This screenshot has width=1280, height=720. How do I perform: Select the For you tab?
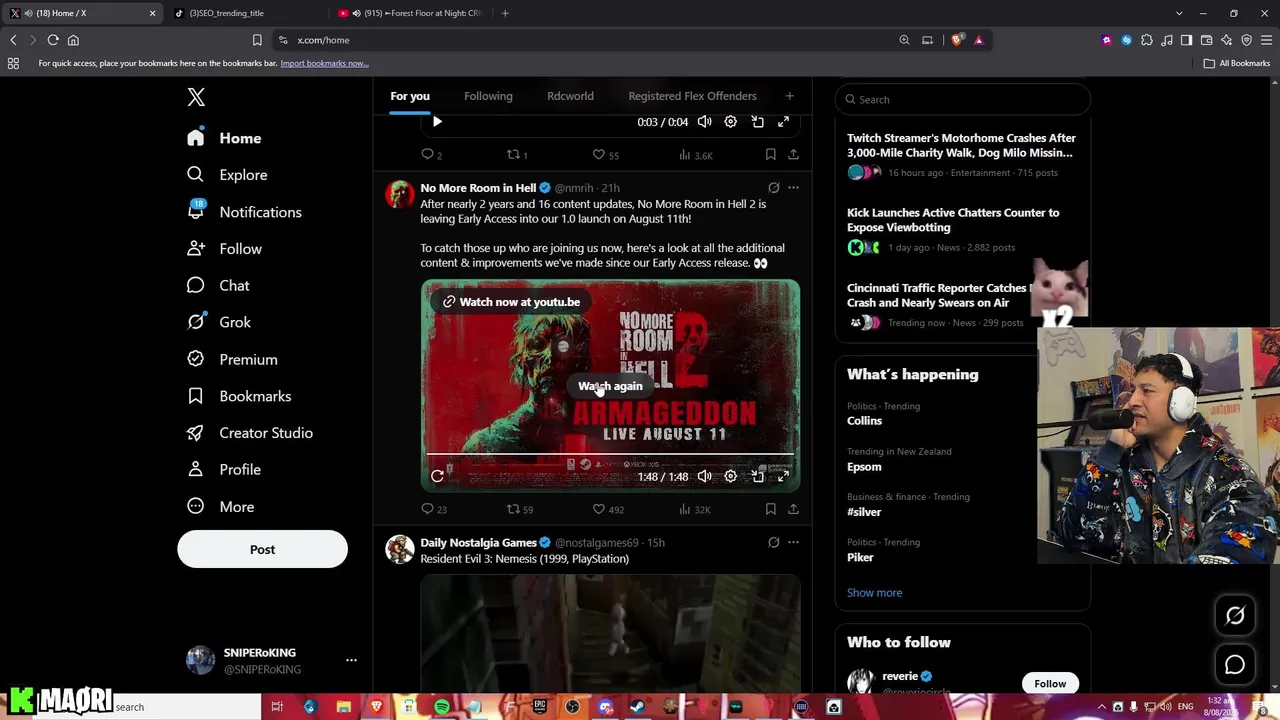click(x=410, y=96)
